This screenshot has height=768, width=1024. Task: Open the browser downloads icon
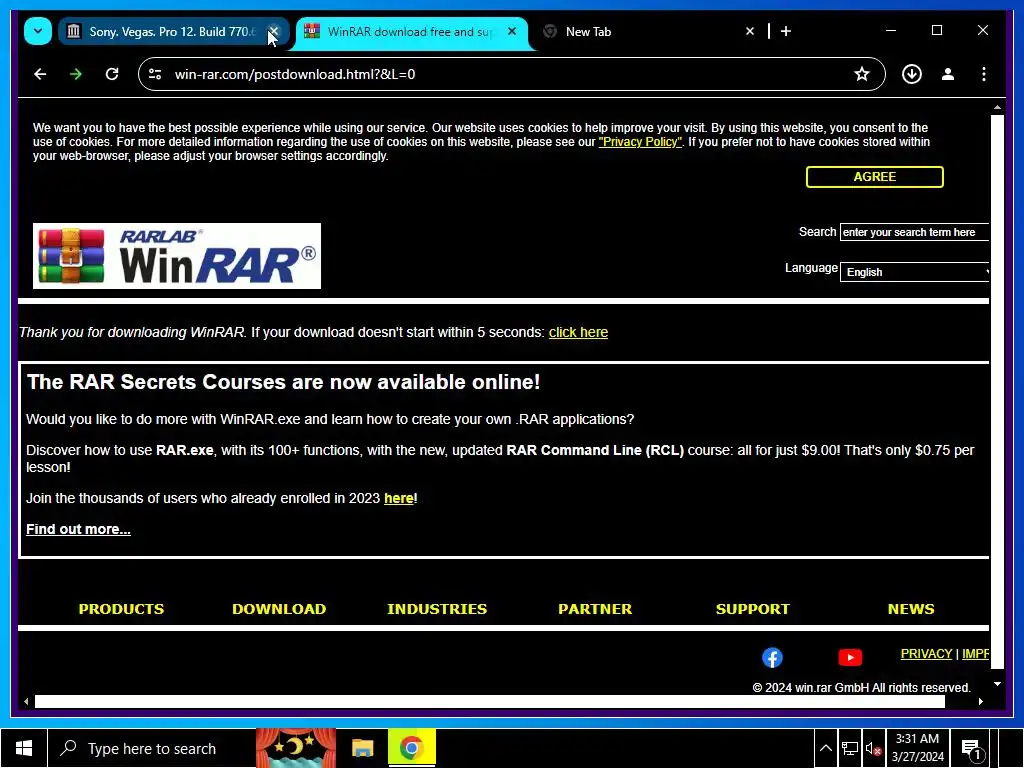point(912,74)
